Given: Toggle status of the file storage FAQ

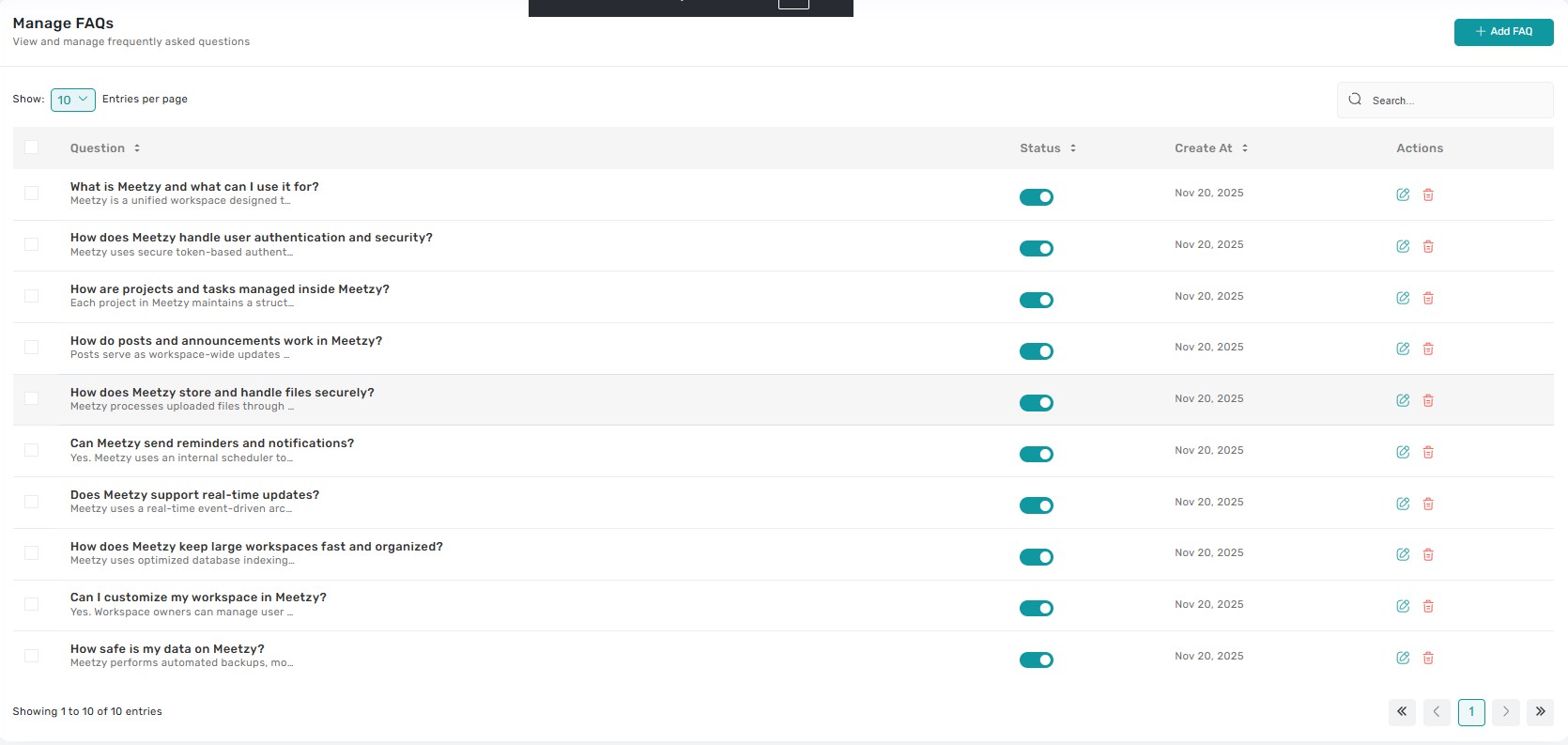Looking at the screenshot, I should (x=1036, y=403).
